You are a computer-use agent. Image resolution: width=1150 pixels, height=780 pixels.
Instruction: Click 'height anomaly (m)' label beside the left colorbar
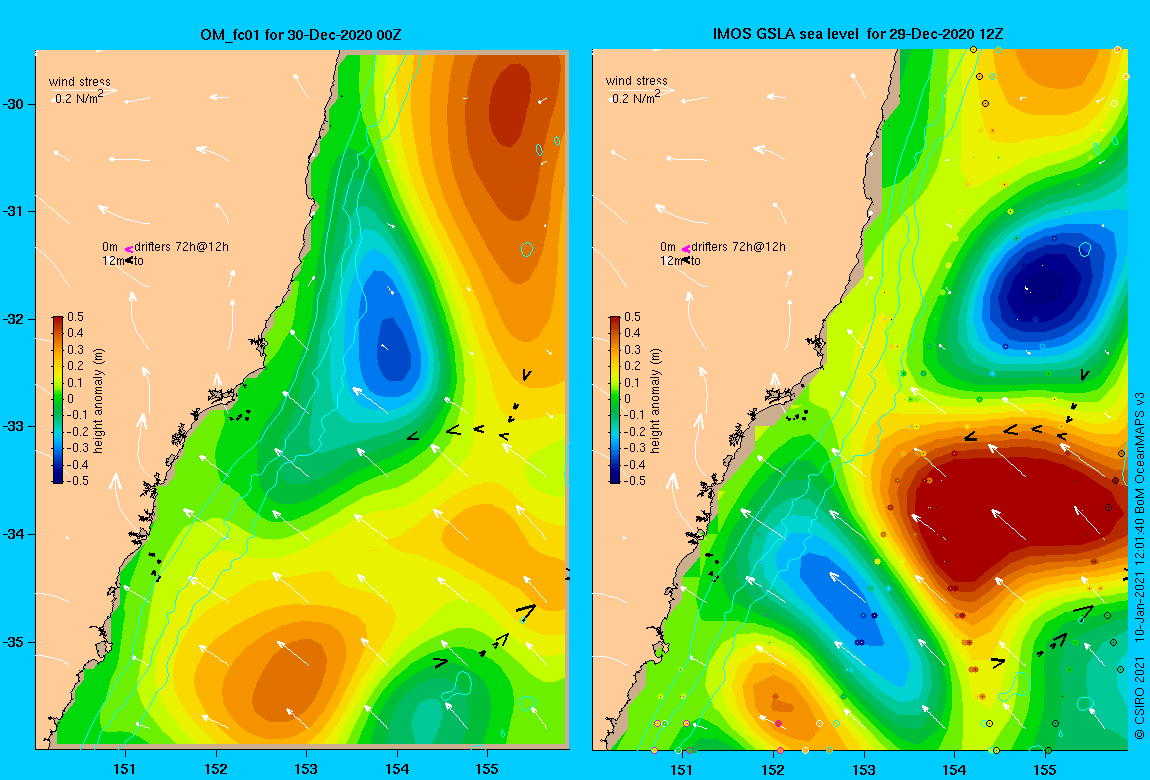coord(99,400)
